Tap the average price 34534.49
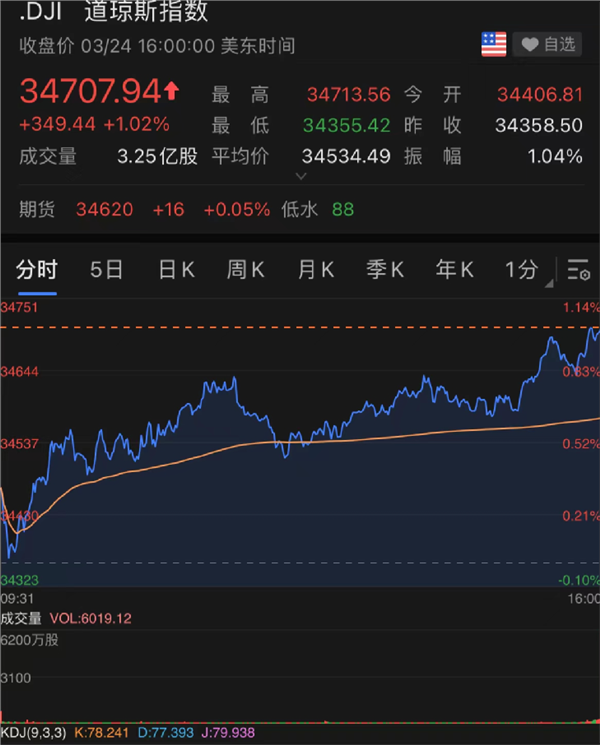This screenshot has height=745, width=600. tap(346, 156)
